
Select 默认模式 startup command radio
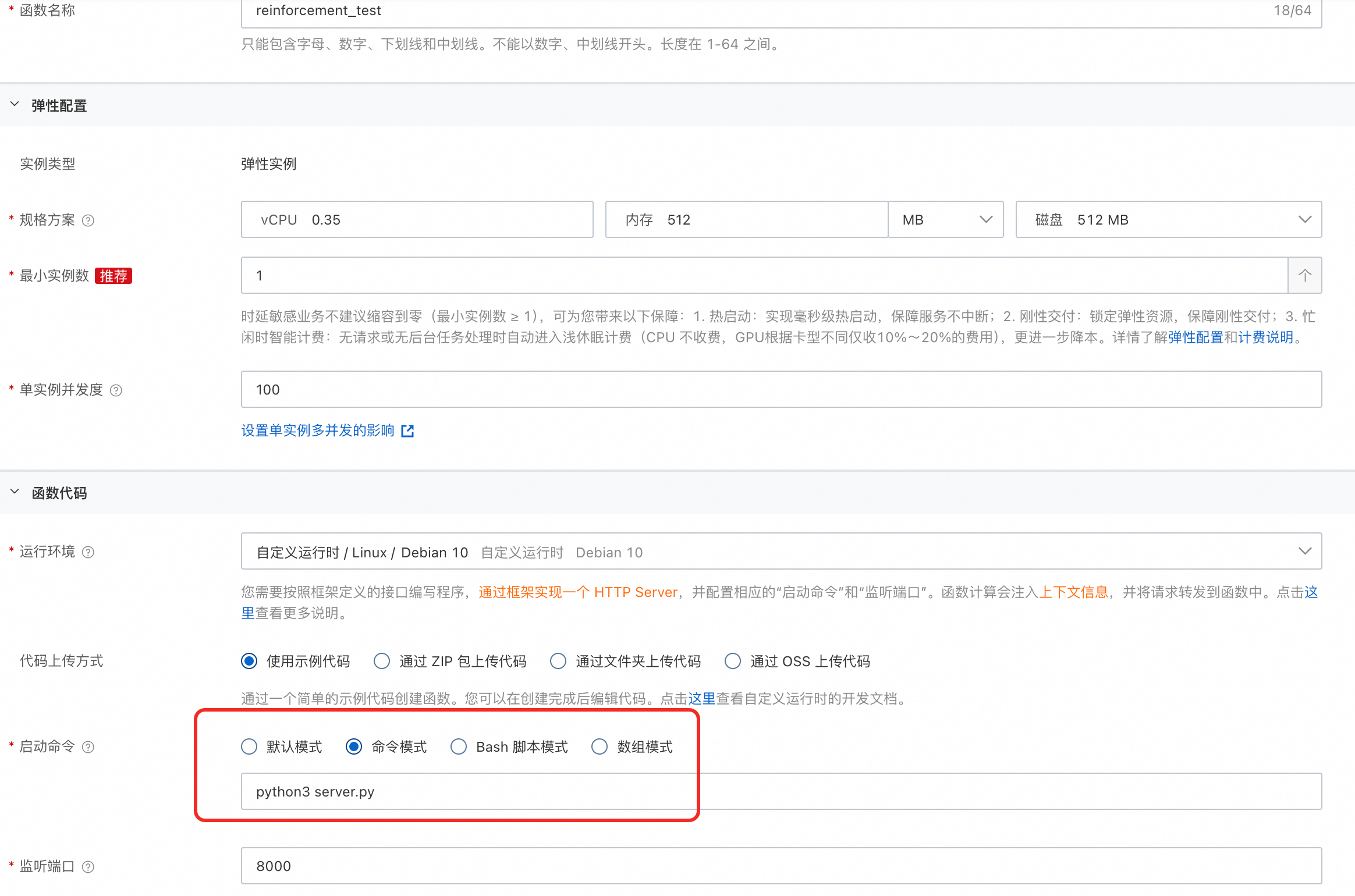point(249,746)
